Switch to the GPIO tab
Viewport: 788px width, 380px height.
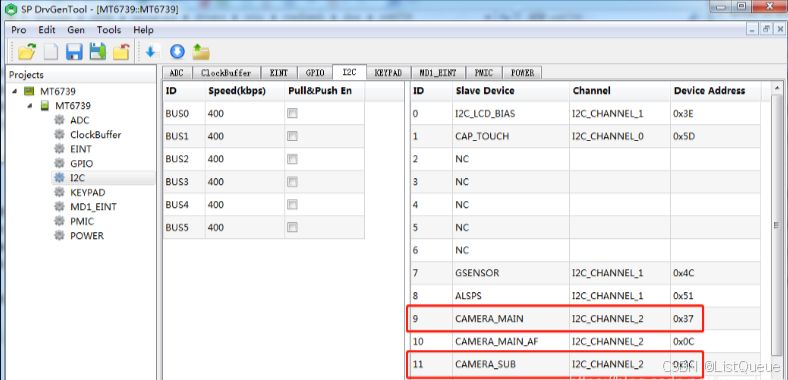315,73
